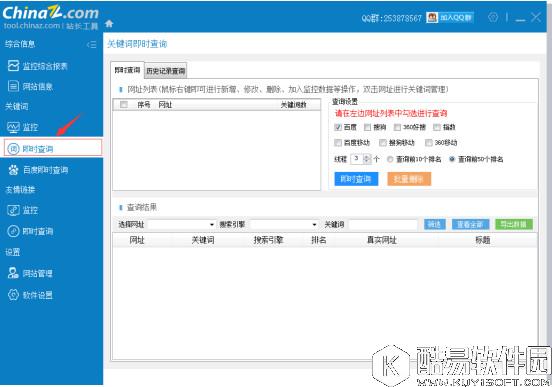Click the 线程 number input field
The width and height of the screenshot is (552, 387).
tap(357, 159)
